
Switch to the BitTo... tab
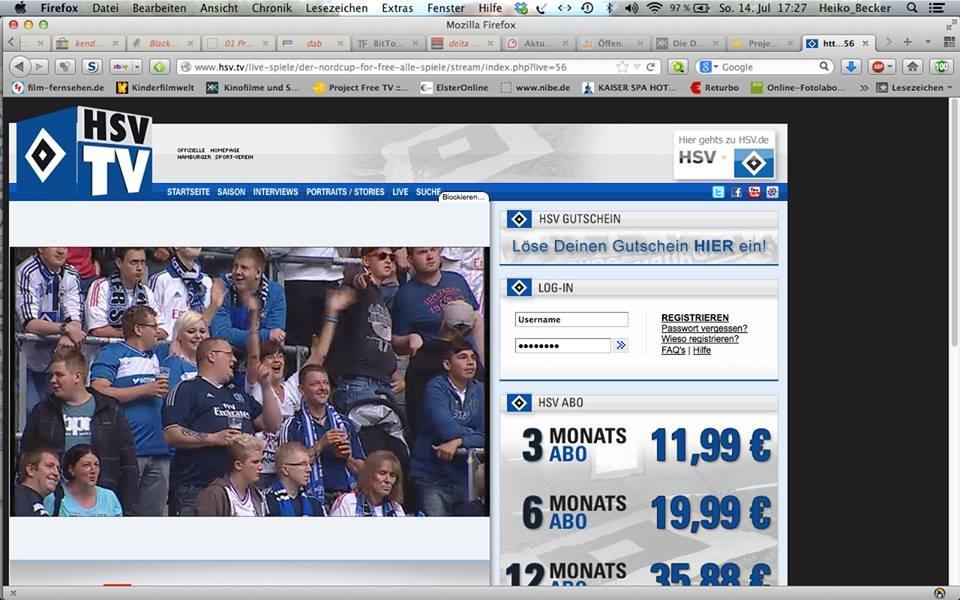pyautogui.click(x=388, y=43)
